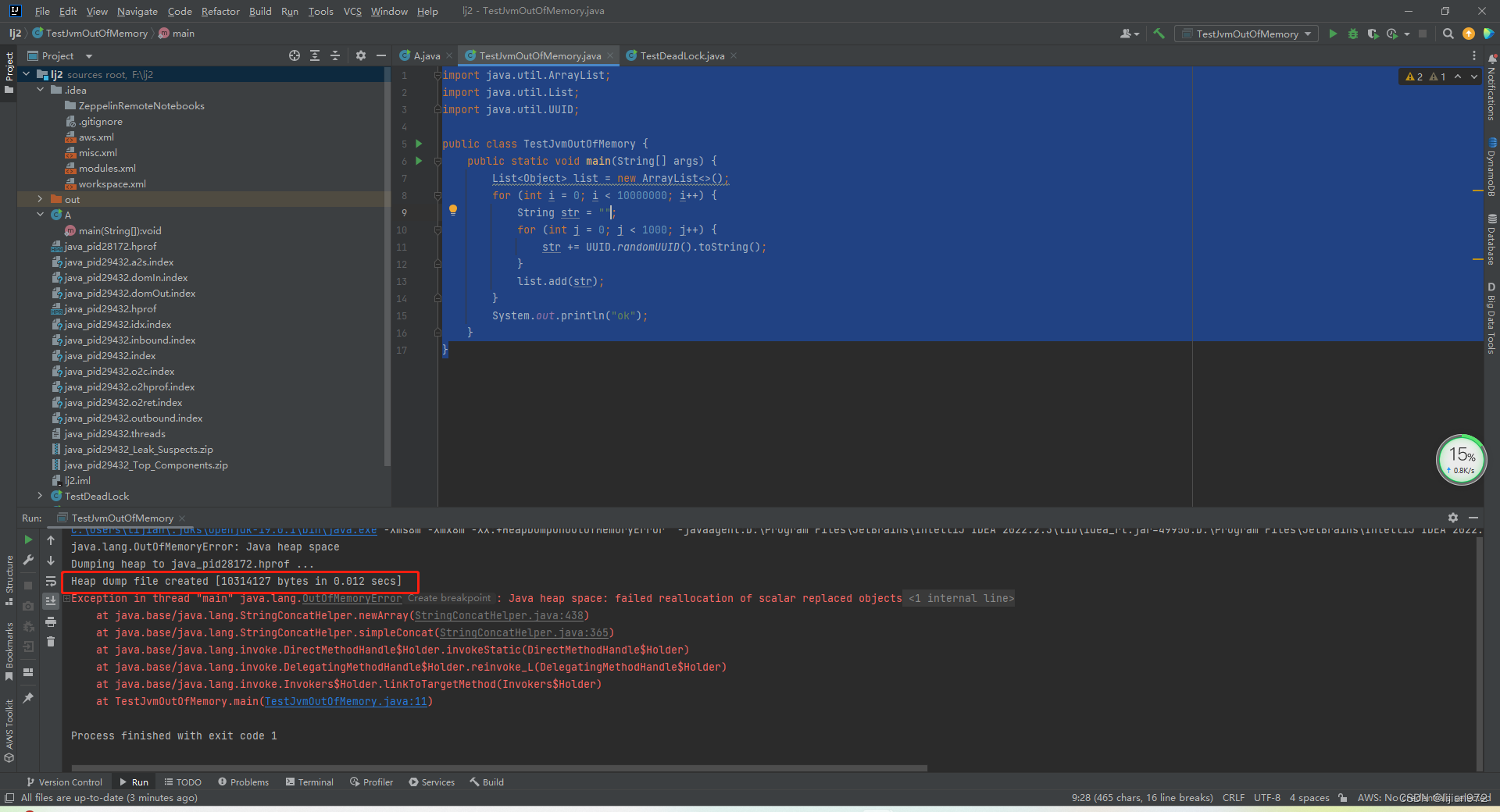Run with coverage shield icon
Image resolution: width=1500 pixels, height=812 pixels.
pos(1373,34)
